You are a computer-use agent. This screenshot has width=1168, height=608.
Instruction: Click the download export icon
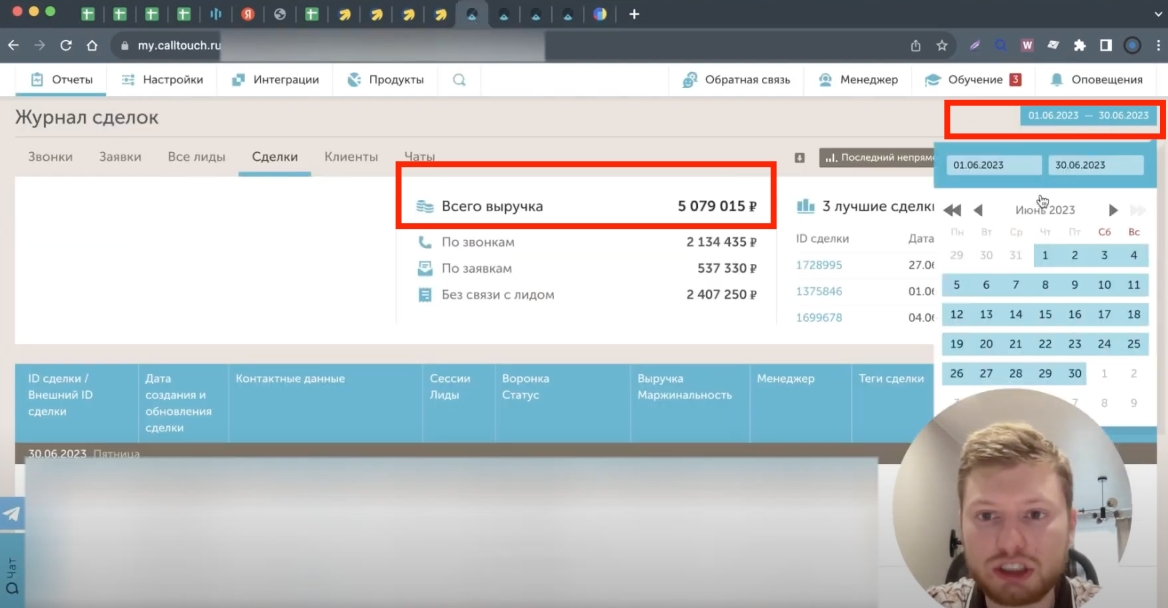pyautogui.click(x=799, y=158)
